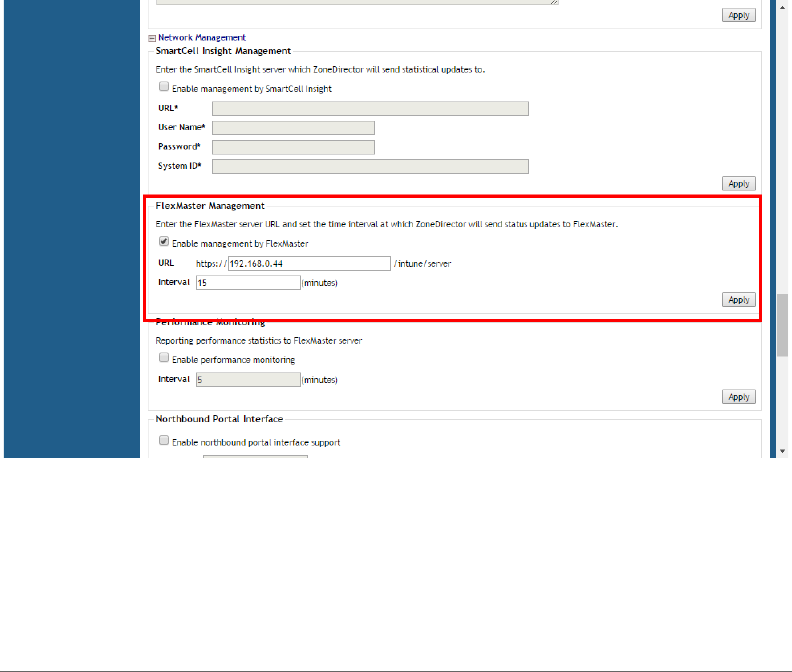This screenshot has width=792, height=672.
Task: Enable management by SmartCell Insight checkbox
Action: click(164, 86)
